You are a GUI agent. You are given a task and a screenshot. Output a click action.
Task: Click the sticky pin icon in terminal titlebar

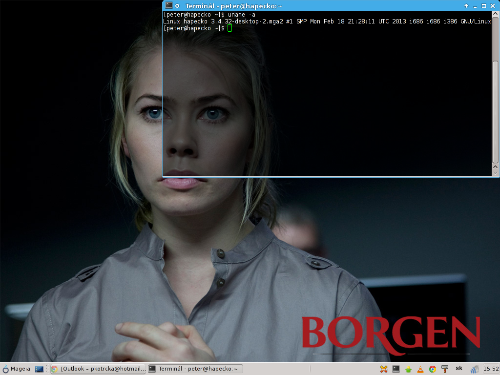178,6
